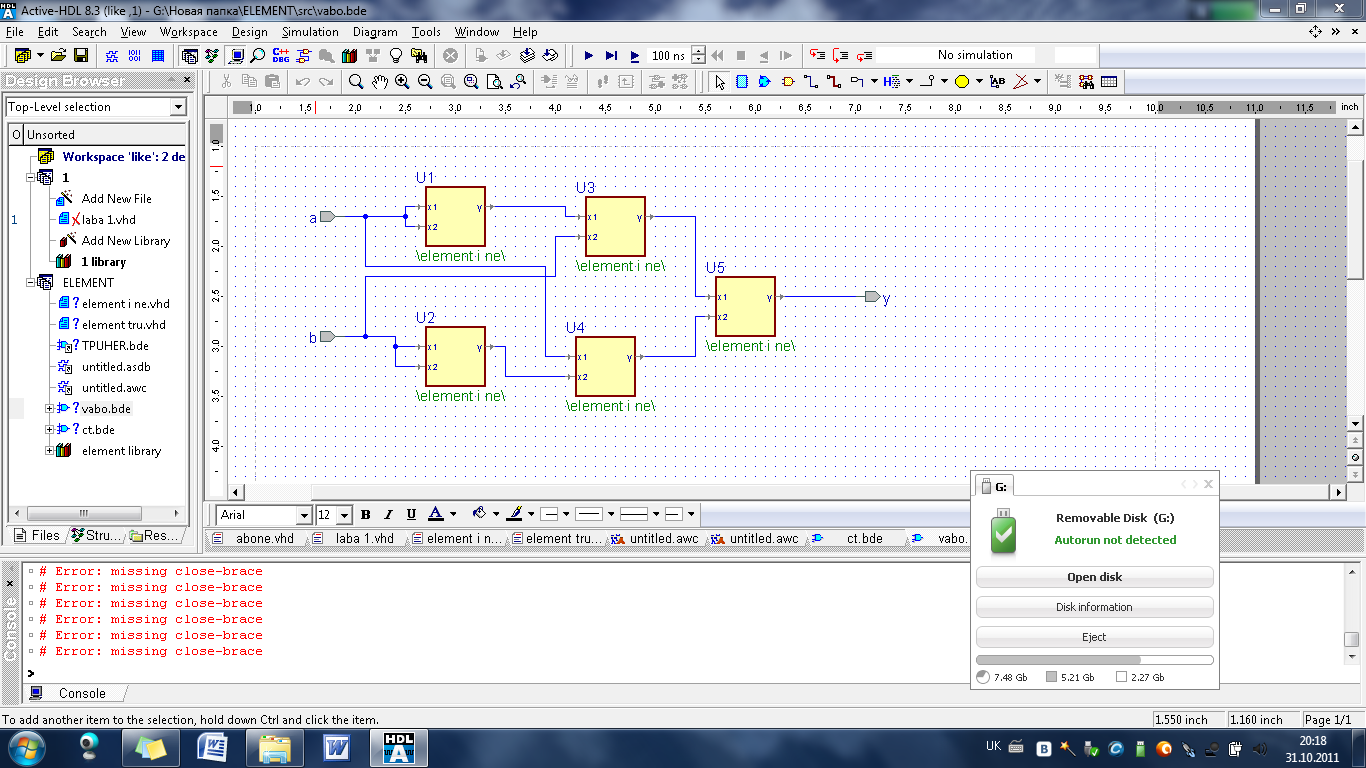The image size is (1366, 768).
Task: Choose the select arrow pointer tool
Action: coord(719,81)
